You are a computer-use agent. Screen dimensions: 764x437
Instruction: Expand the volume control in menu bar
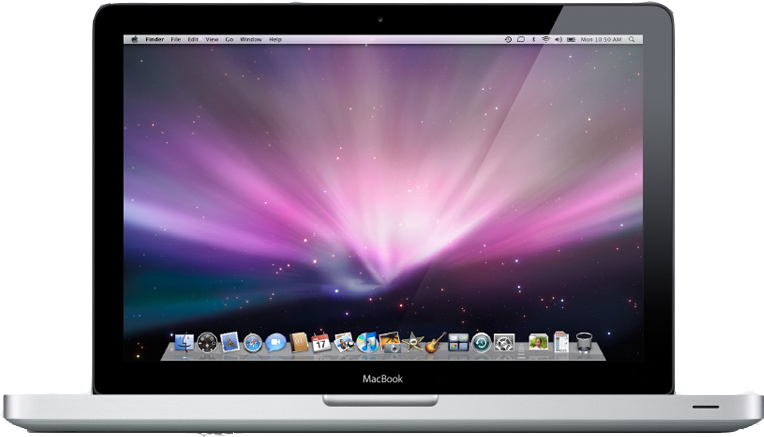(x=558, y=39)
